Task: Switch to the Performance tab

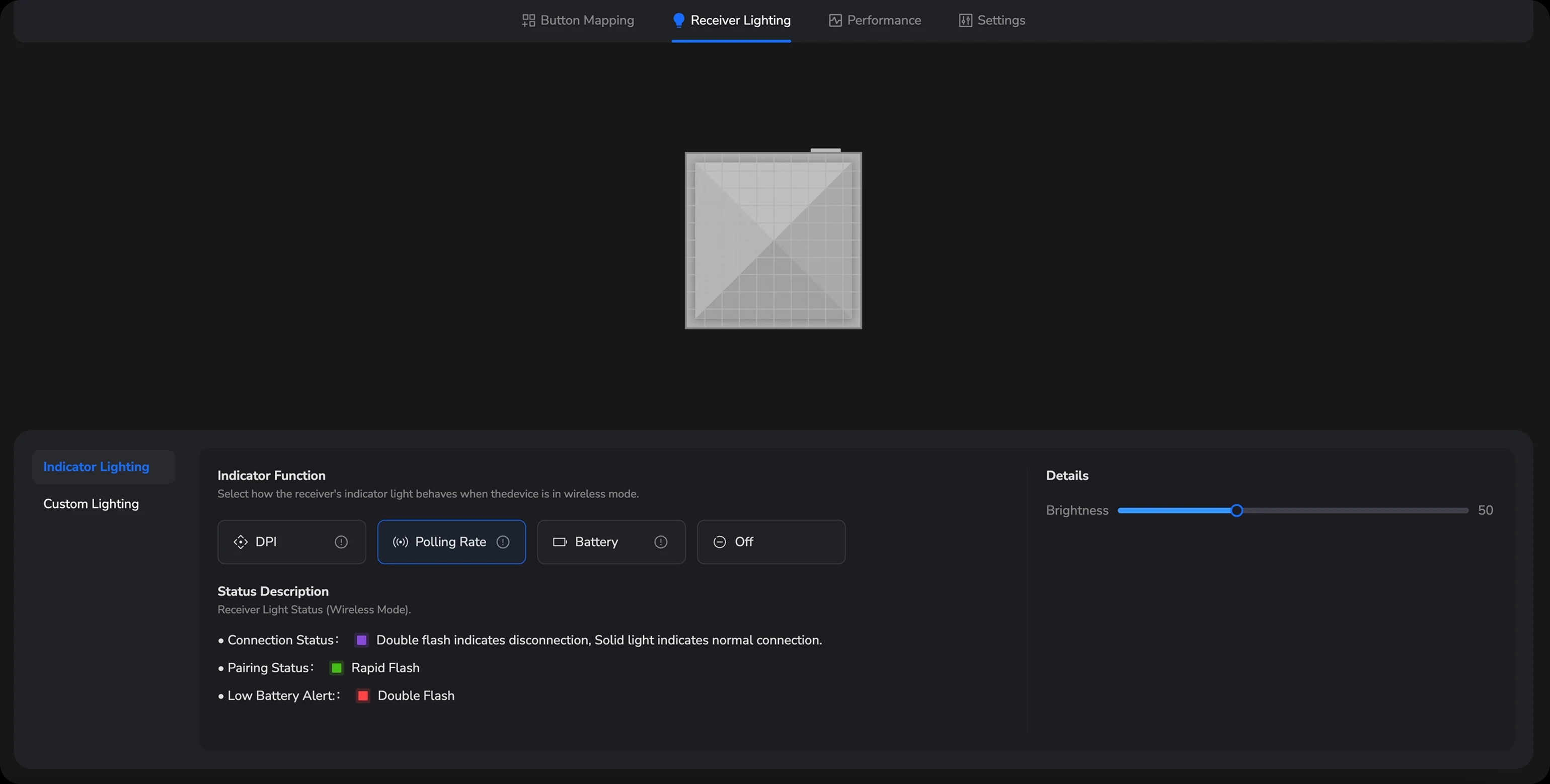Action: click(875, 21)
